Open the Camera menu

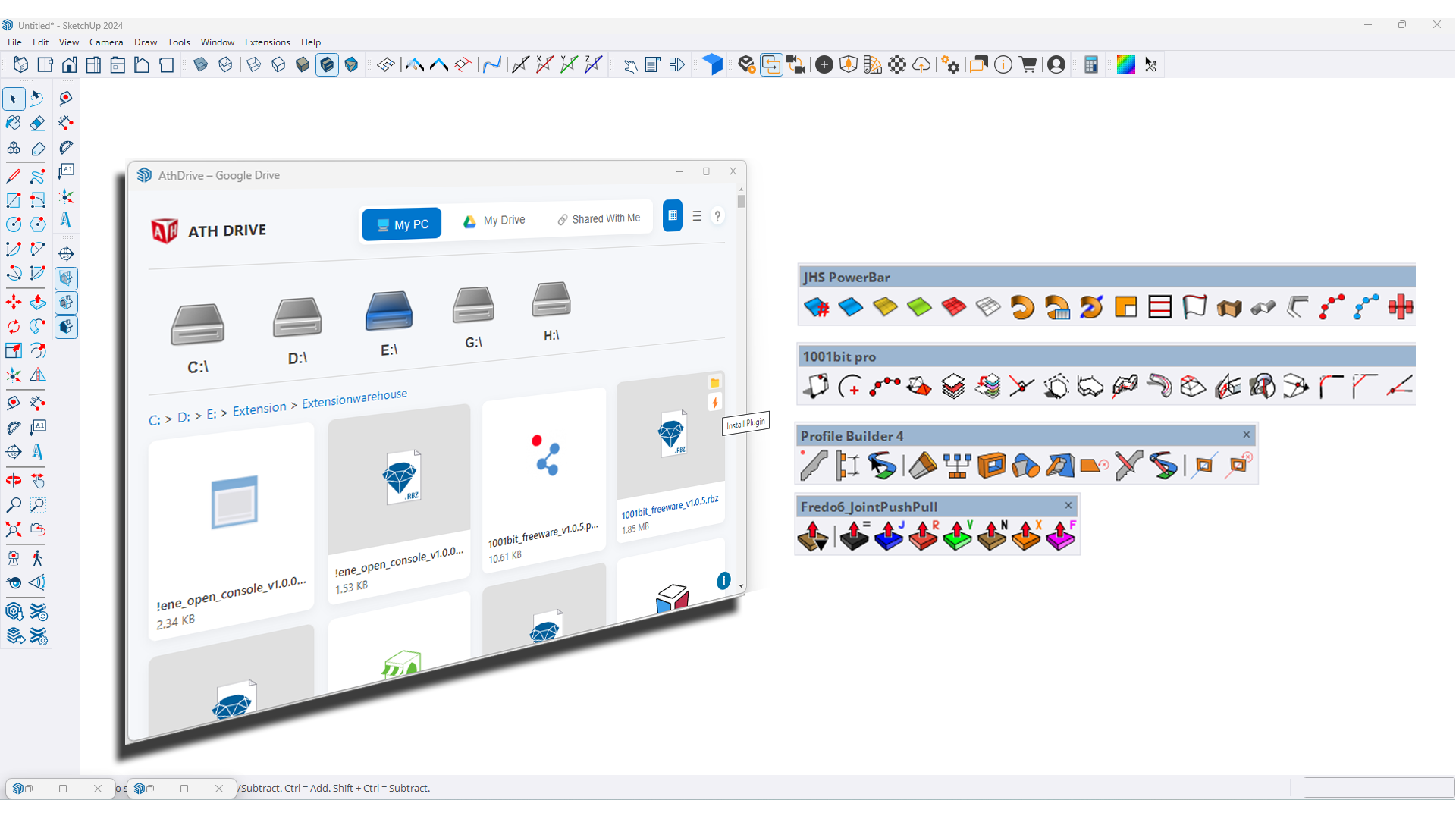(106, 42)
